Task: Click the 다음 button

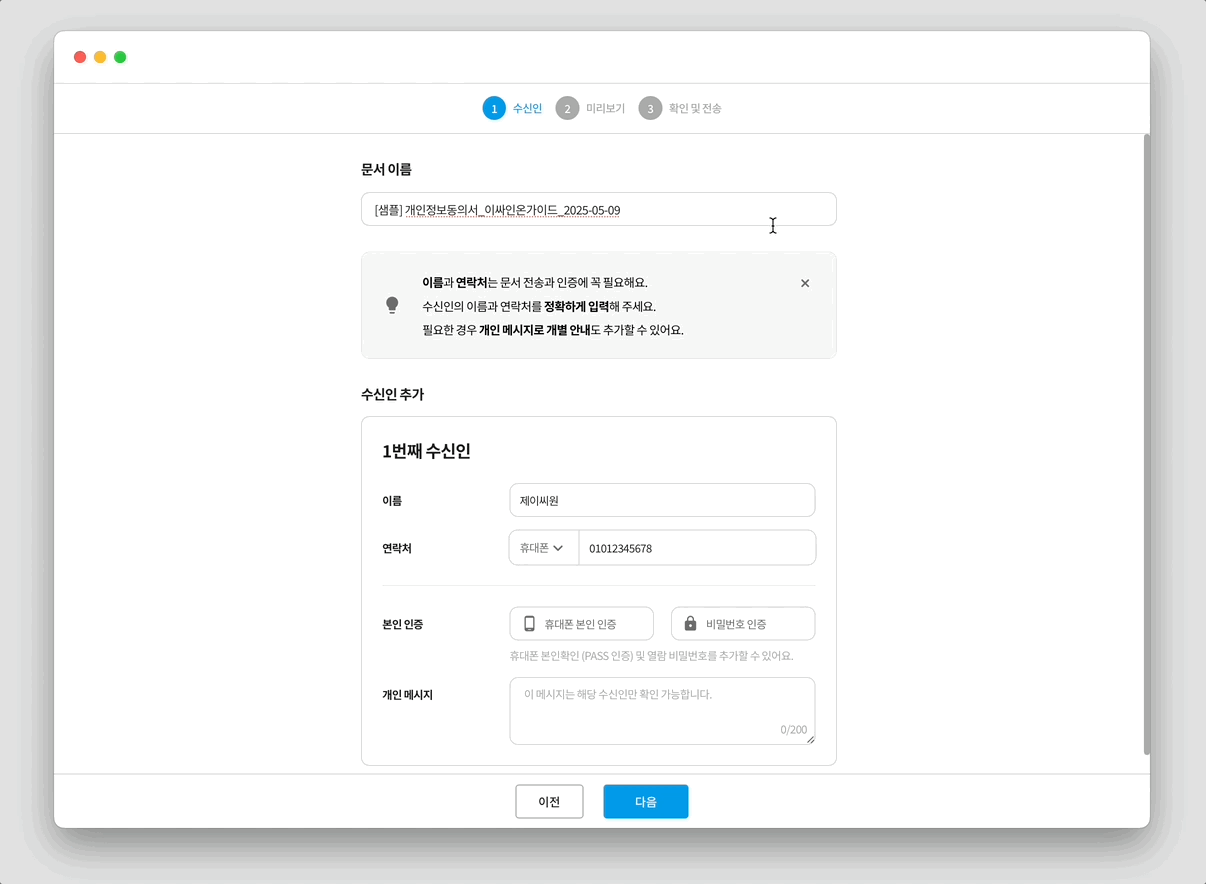Action: click(645, 801)
